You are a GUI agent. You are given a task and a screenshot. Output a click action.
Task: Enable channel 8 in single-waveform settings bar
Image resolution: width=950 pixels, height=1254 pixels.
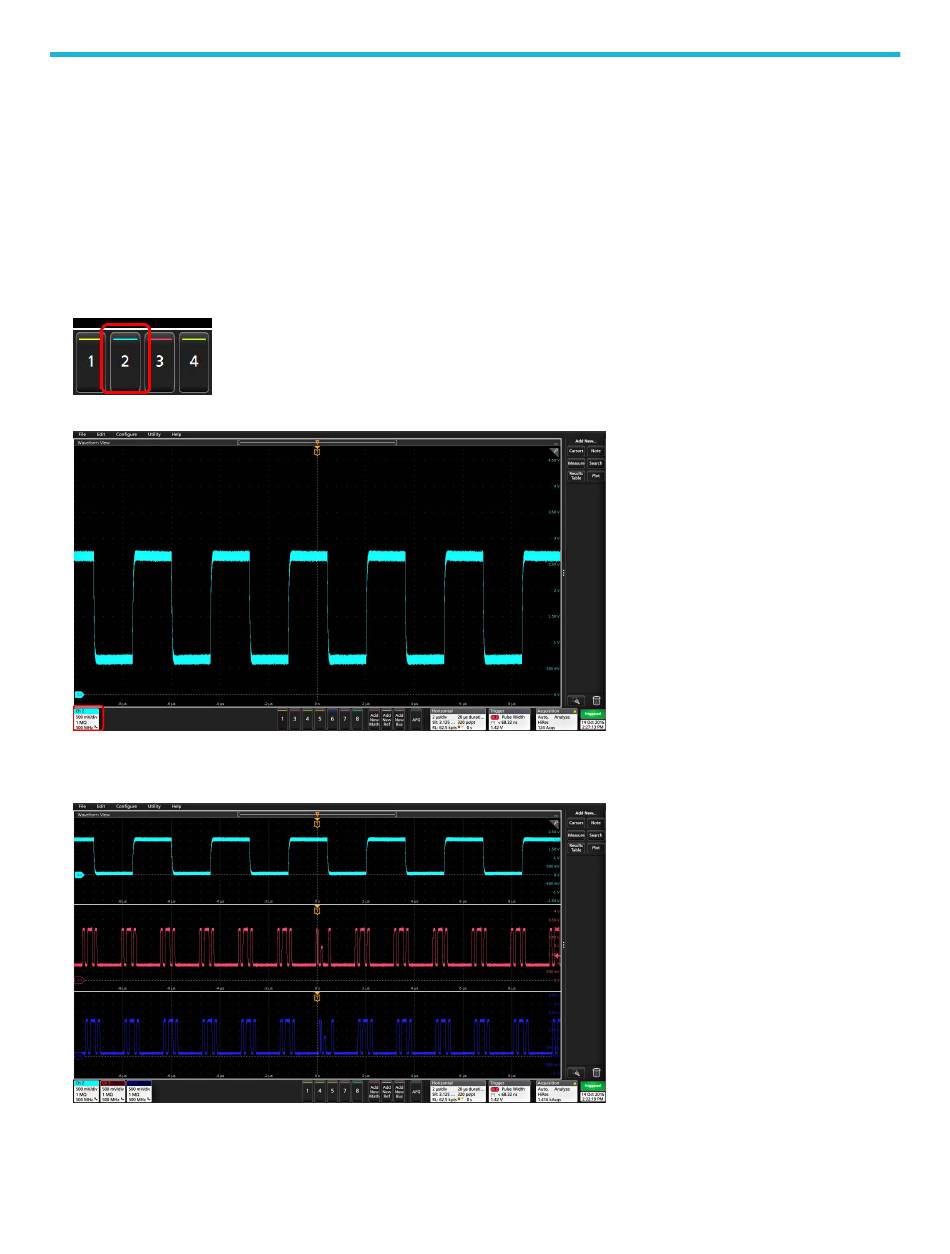357,719
